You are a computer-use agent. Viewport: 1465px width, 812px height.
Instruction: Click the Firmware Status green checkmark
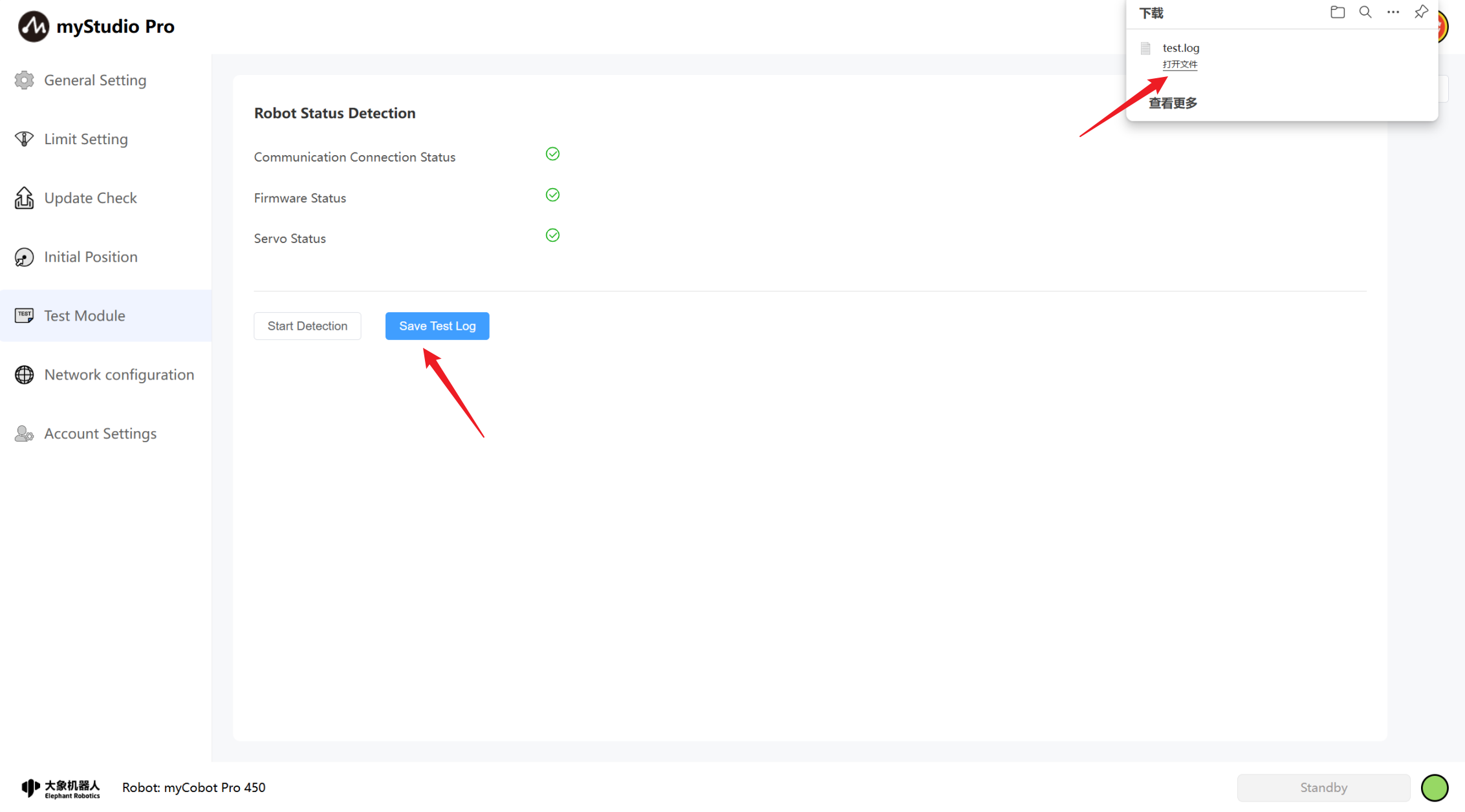pos(552,195)
